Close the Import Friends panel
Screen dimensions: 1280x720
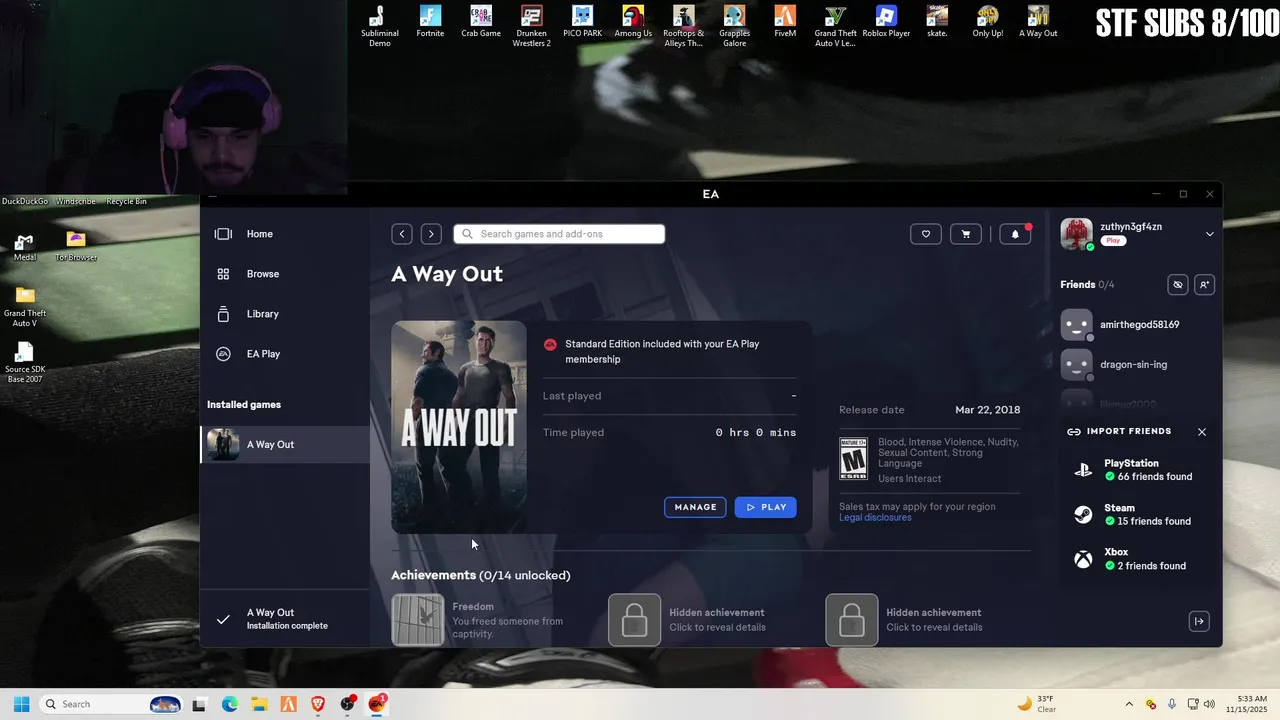[1202, 432]
